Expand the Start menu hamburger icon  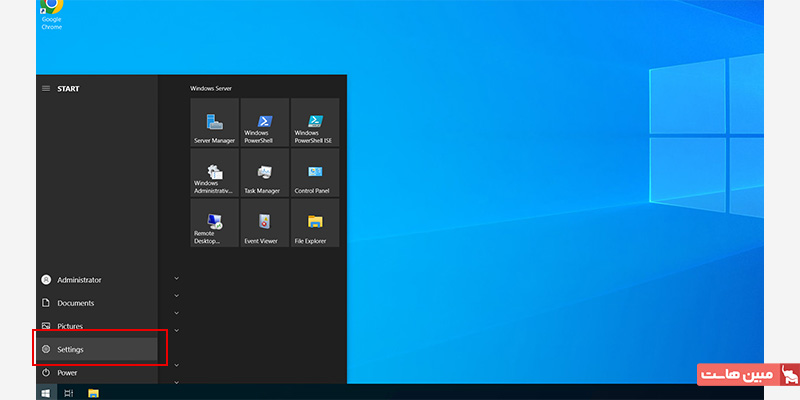(46, 89)
